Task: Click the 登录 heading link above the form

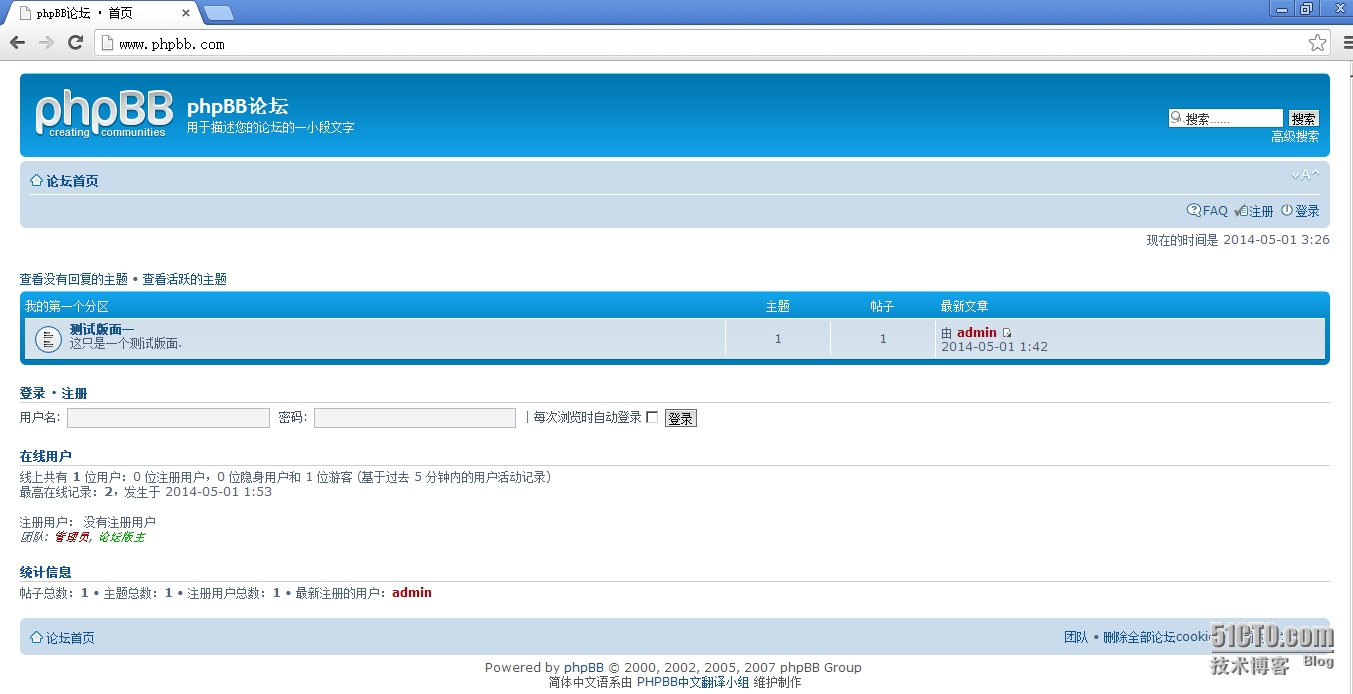Action: coord(33,393)
